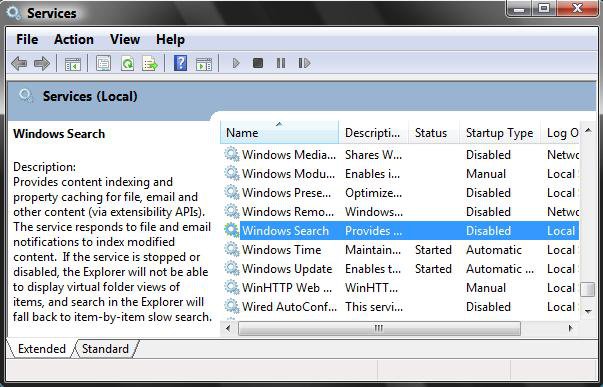Open the Action menu

[74, 39]
